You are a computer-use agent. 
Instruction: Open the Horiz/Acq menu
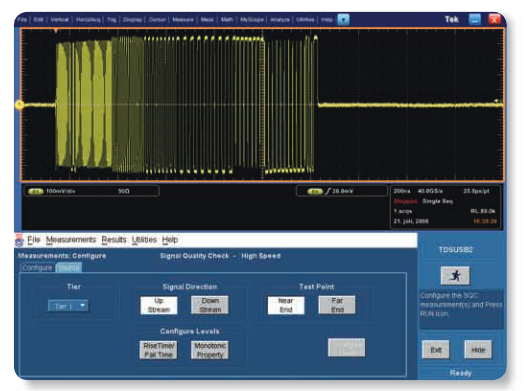88,20
